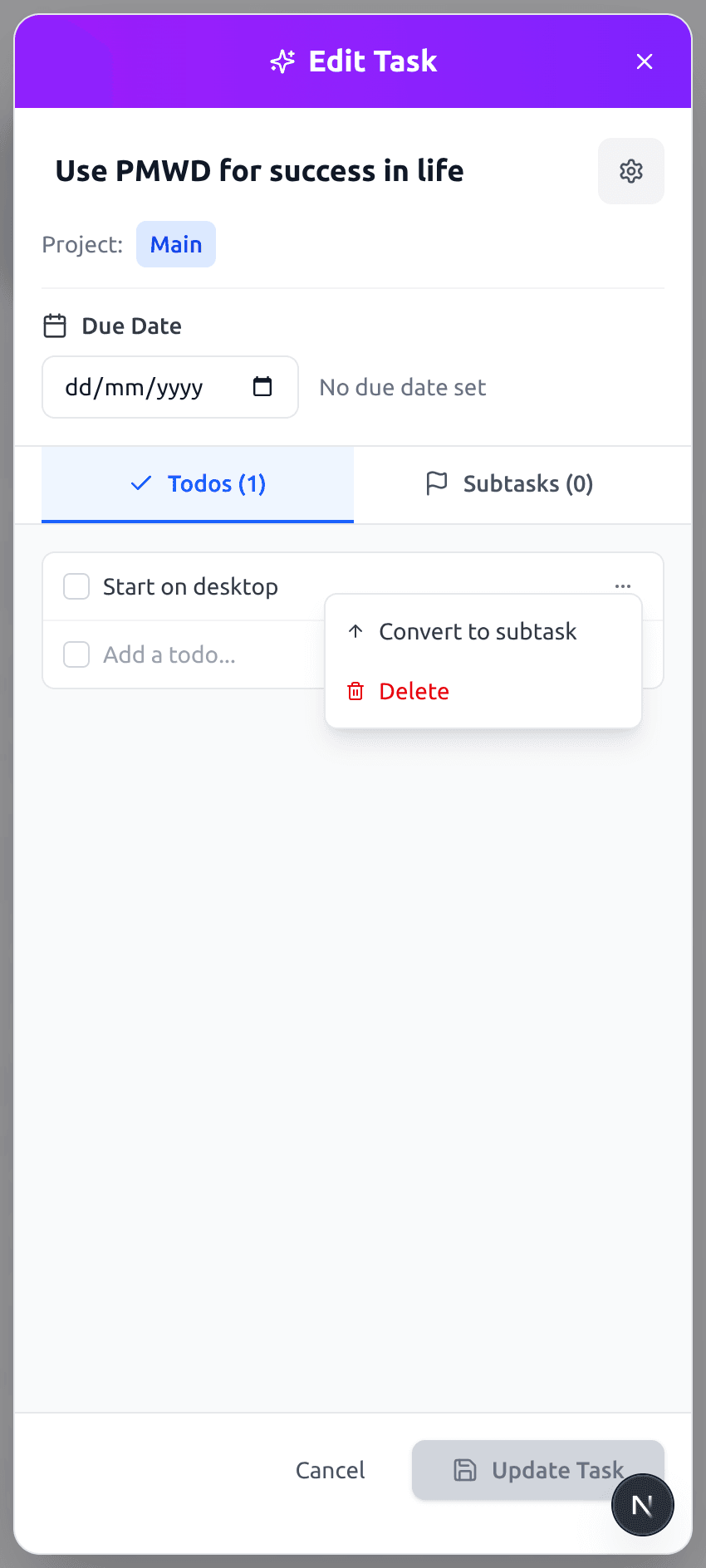The height and width of the screenshot is (1568, 706).
Task: Switch to the Subtasks (0) tab
Action: coord(509,484)
